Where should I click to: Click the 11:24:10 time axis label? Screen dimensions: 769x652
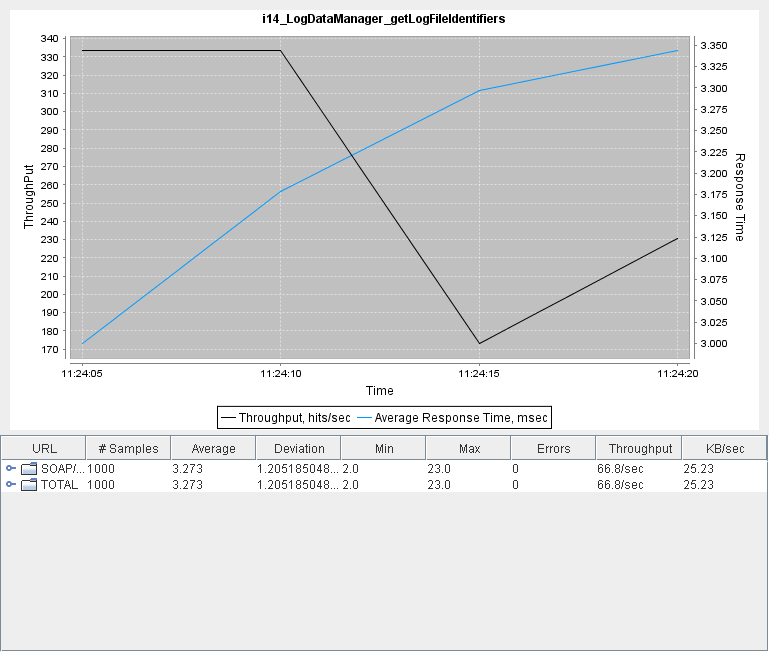point(281,374)
